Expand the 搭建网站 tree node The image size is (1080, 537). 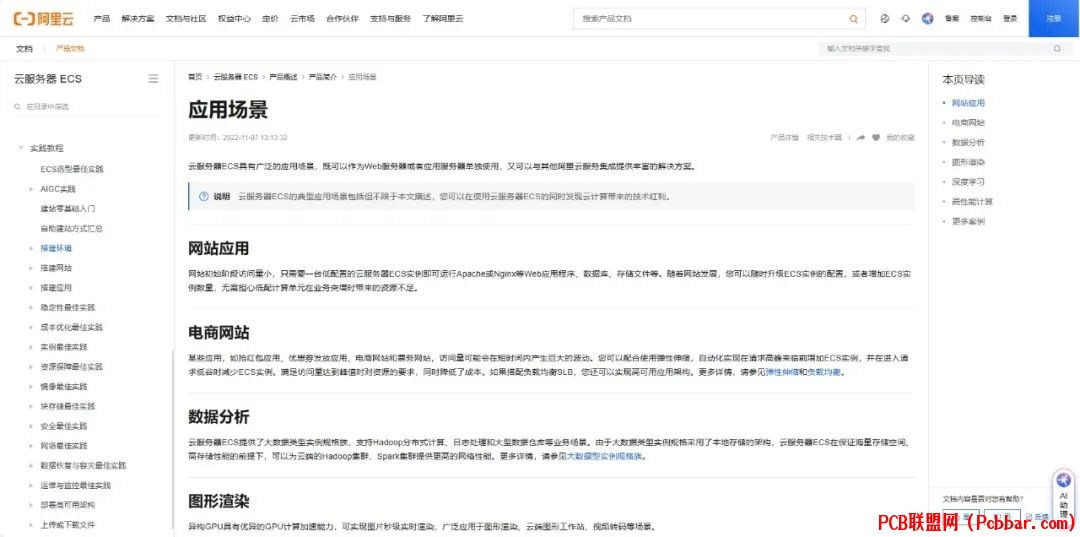tap(31, 268)
